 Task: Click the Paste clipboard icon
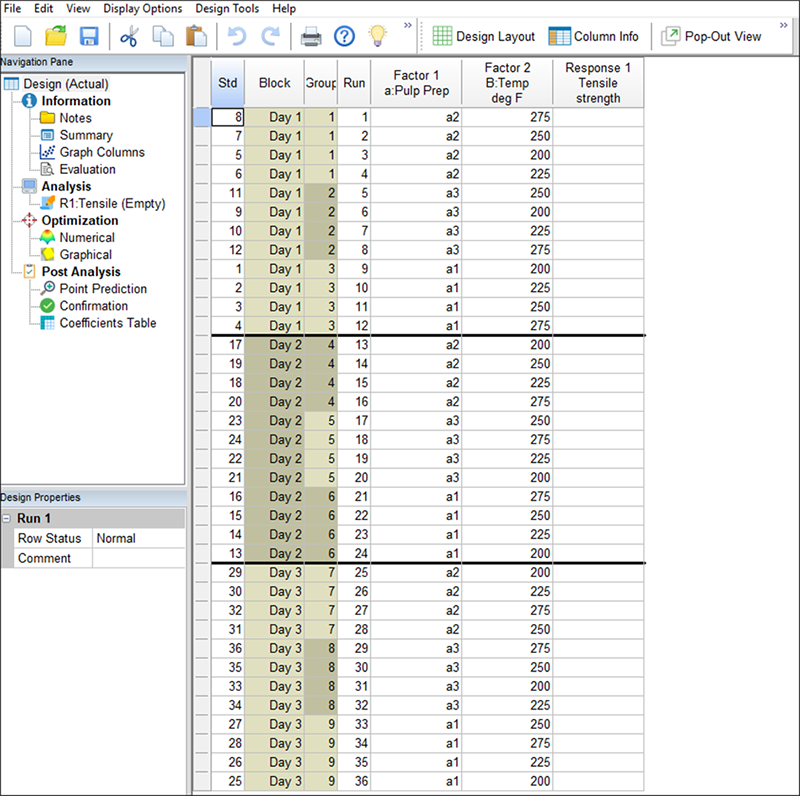point(197,37)
